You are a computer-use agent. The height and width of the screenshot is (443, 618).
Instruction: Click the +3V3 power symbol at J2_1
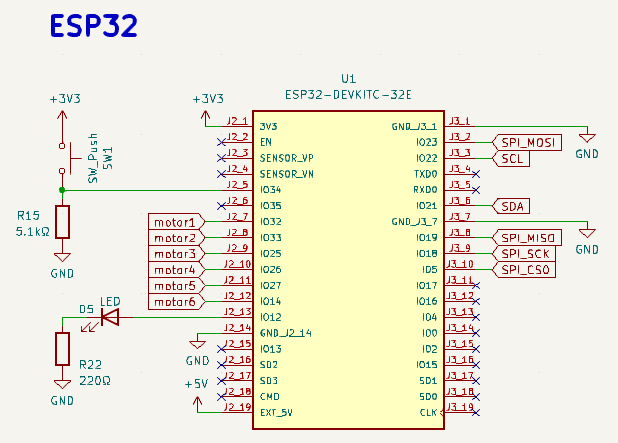205,115
